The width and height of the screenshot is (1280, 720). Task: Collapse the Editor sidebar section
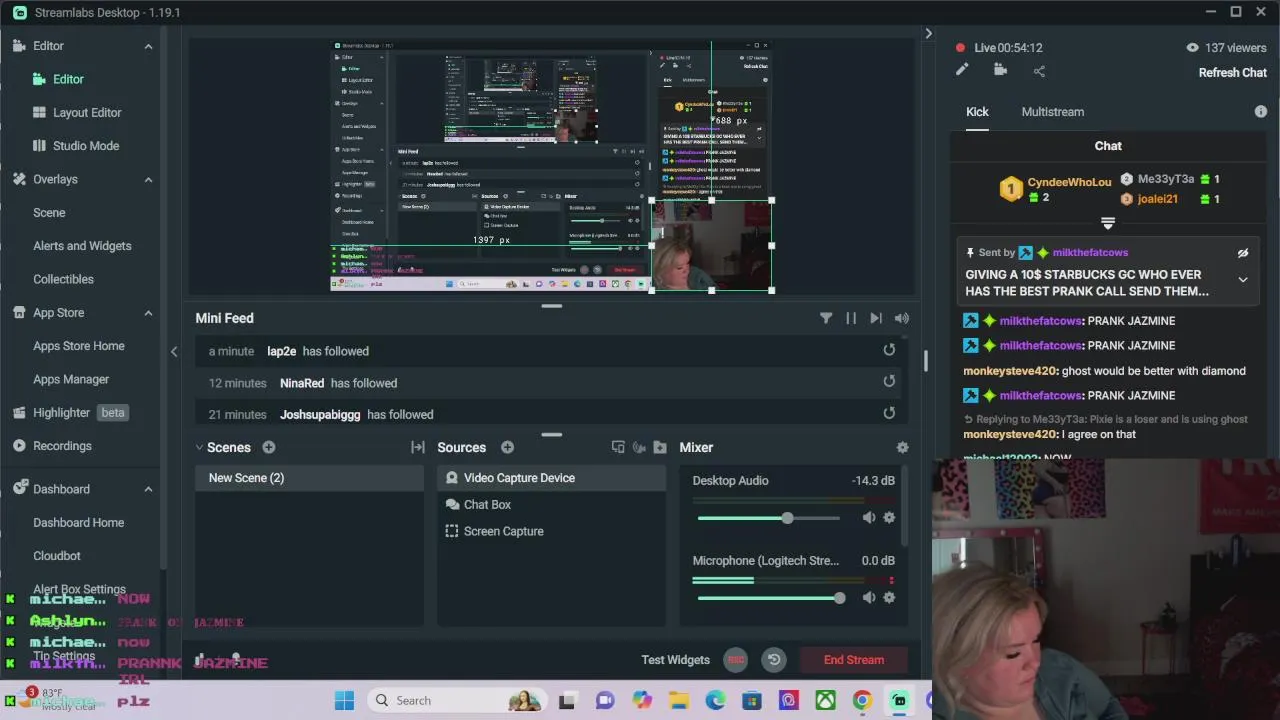[148, 46]
